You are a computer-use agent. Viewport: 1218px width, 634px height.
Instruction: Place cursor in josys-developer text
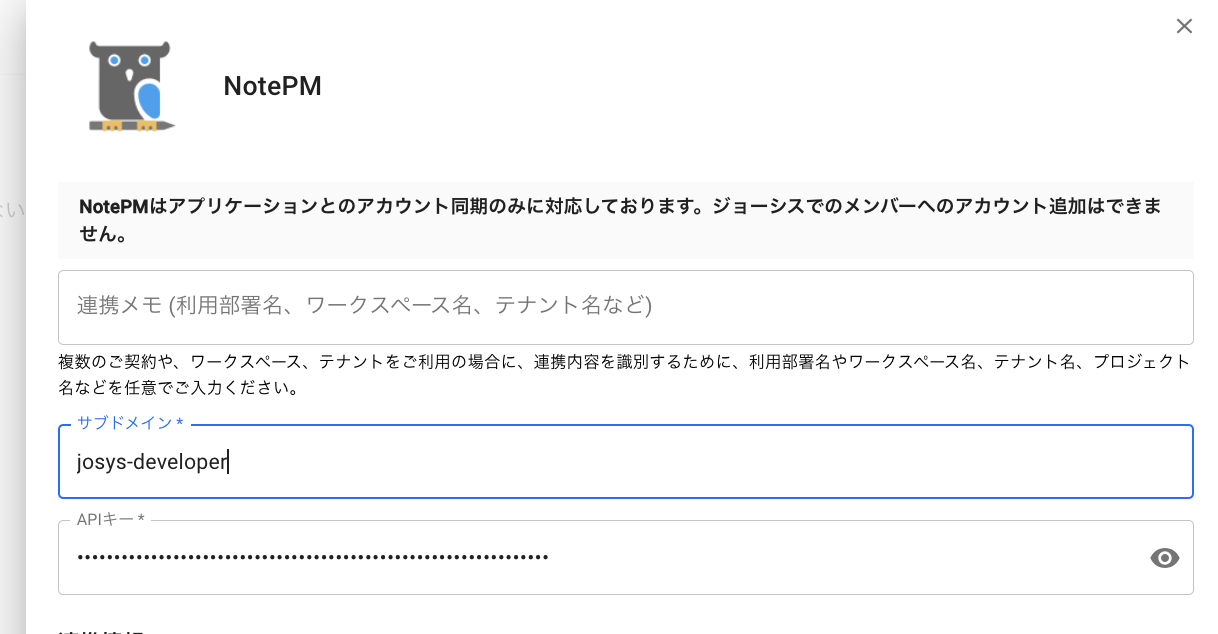click(152, 462)
